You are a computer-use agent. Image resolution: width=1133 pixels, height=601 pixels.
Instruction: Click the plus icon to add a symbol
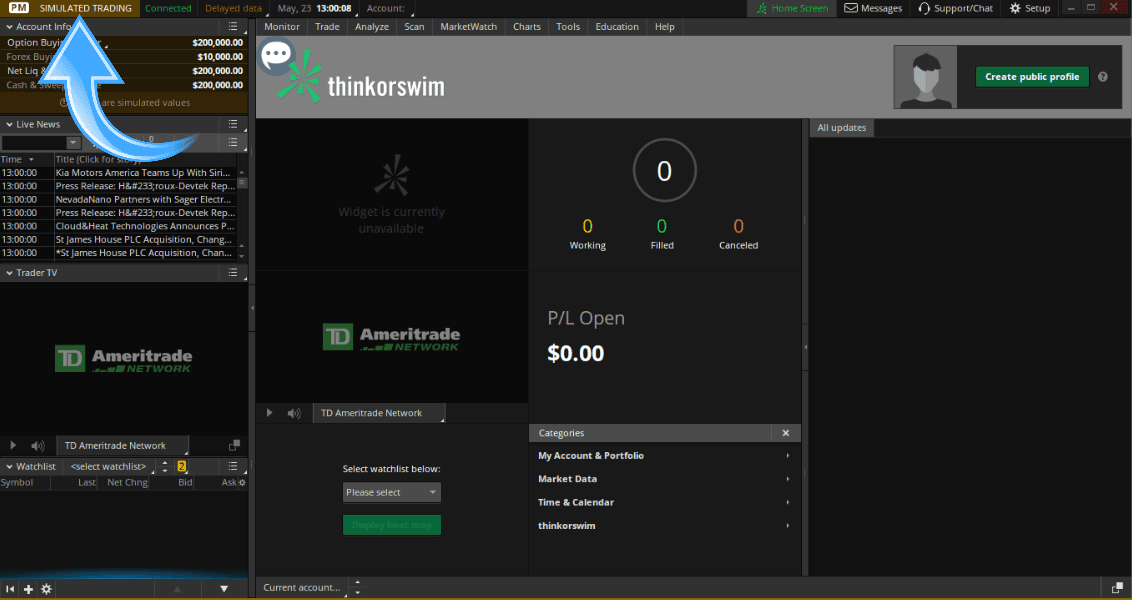pos(28,589)
